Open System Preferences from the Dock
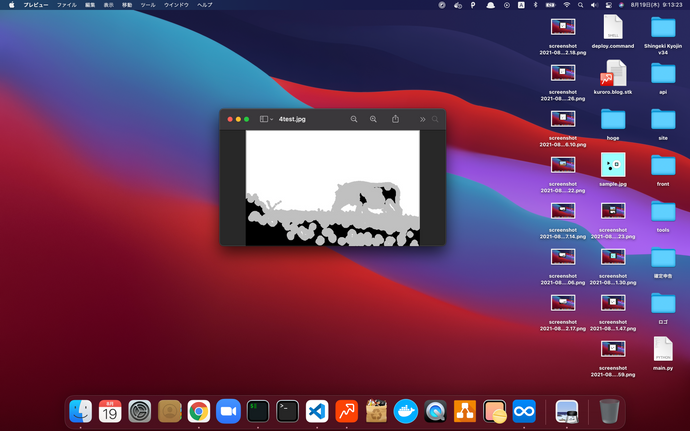 click(139, 411)
